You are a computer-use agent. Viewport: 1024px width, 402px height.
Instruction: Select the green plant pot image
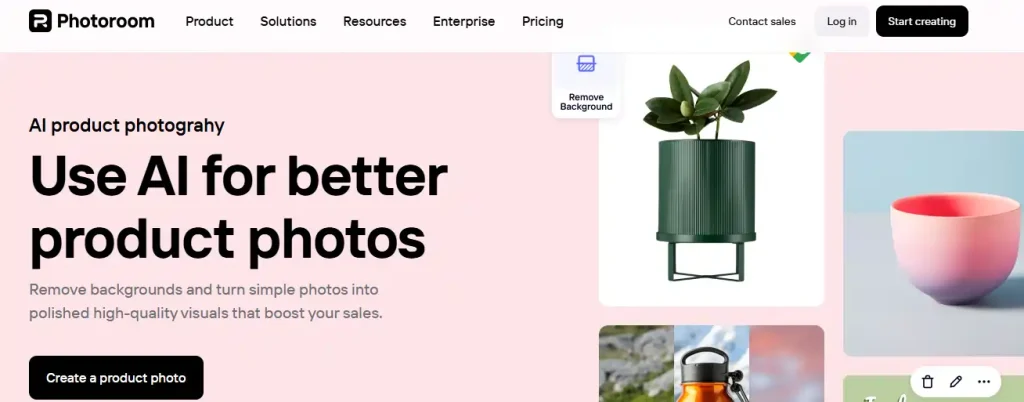[711, 178]
